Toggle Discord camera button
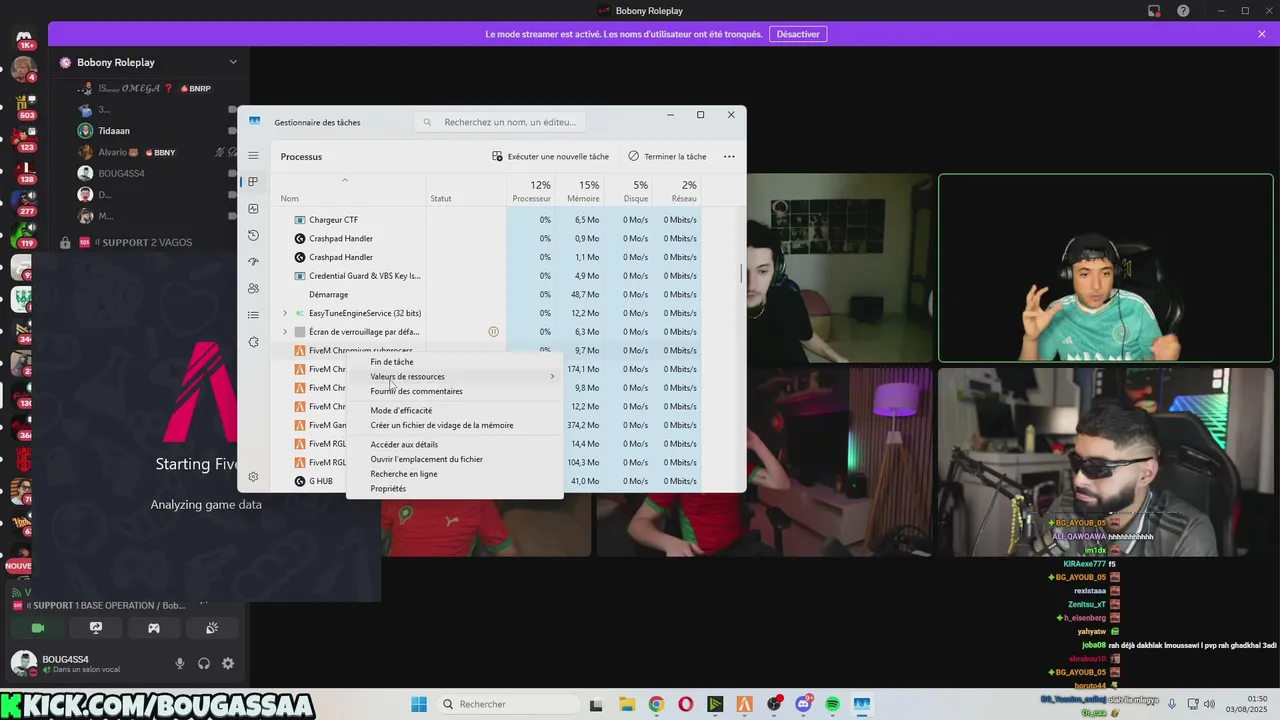1280x720 pixels. (38, 628)
